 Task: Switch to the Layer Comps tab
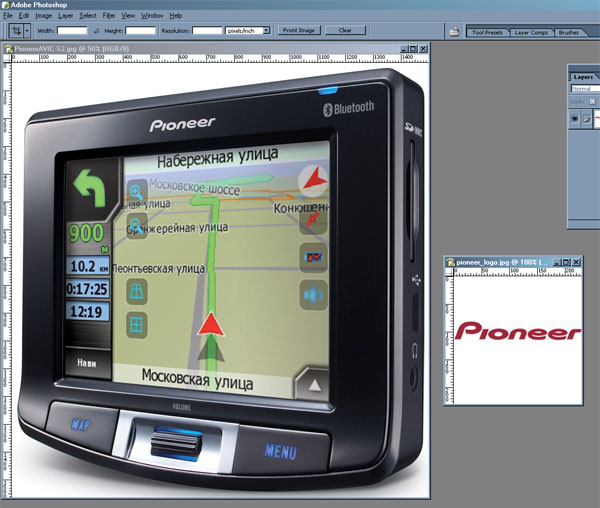point(531,33)
